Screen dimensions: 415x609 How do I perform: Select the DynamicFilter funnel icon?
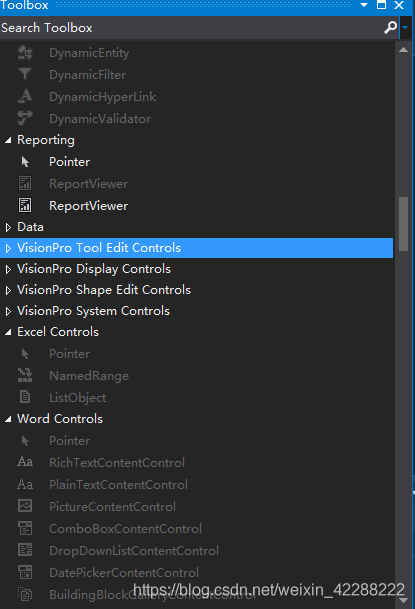tap(25, 74)
